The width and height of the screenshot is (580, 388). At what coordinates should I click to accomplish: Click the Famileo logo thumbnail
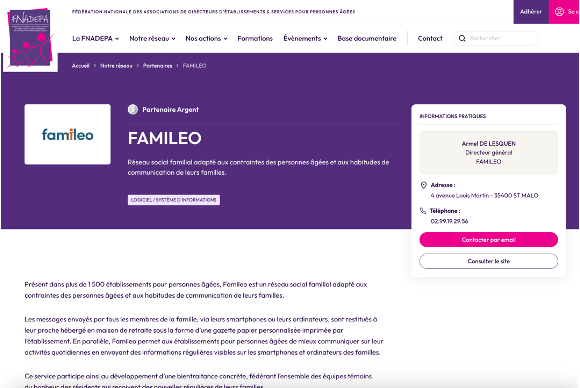pos(67,134)
